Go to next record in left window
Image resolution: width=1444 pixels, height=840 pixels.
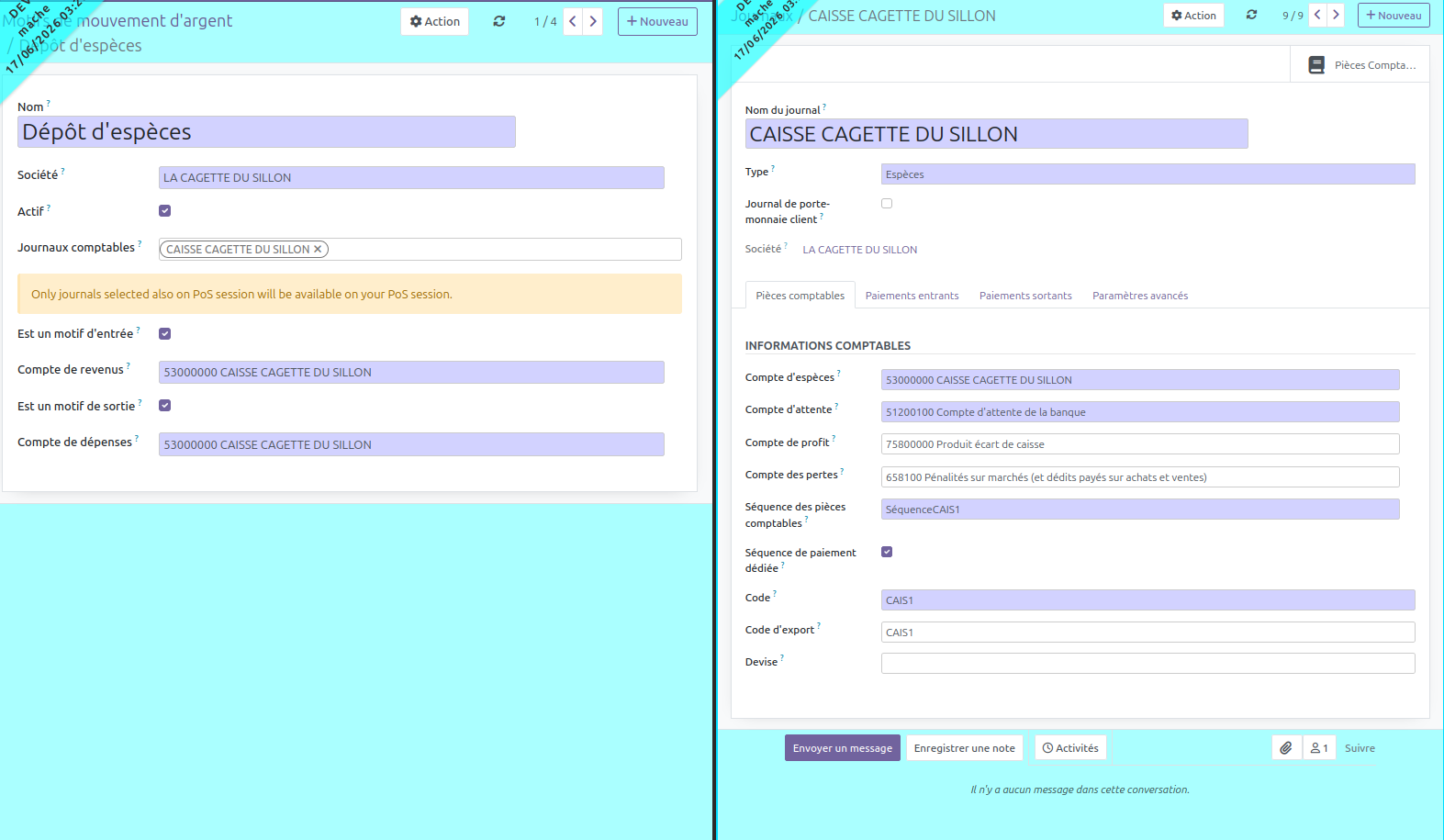tap(593, 21)
